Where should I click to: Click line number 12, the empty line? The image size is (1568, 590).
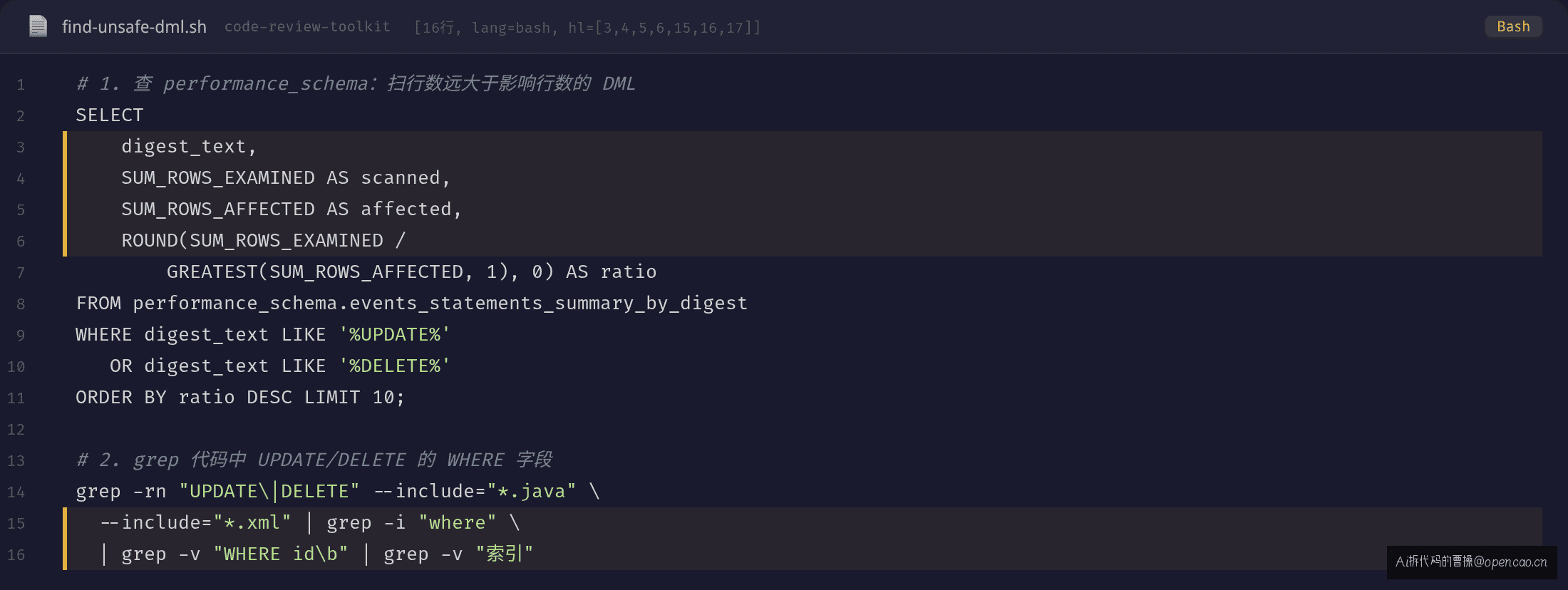[16, 430]
